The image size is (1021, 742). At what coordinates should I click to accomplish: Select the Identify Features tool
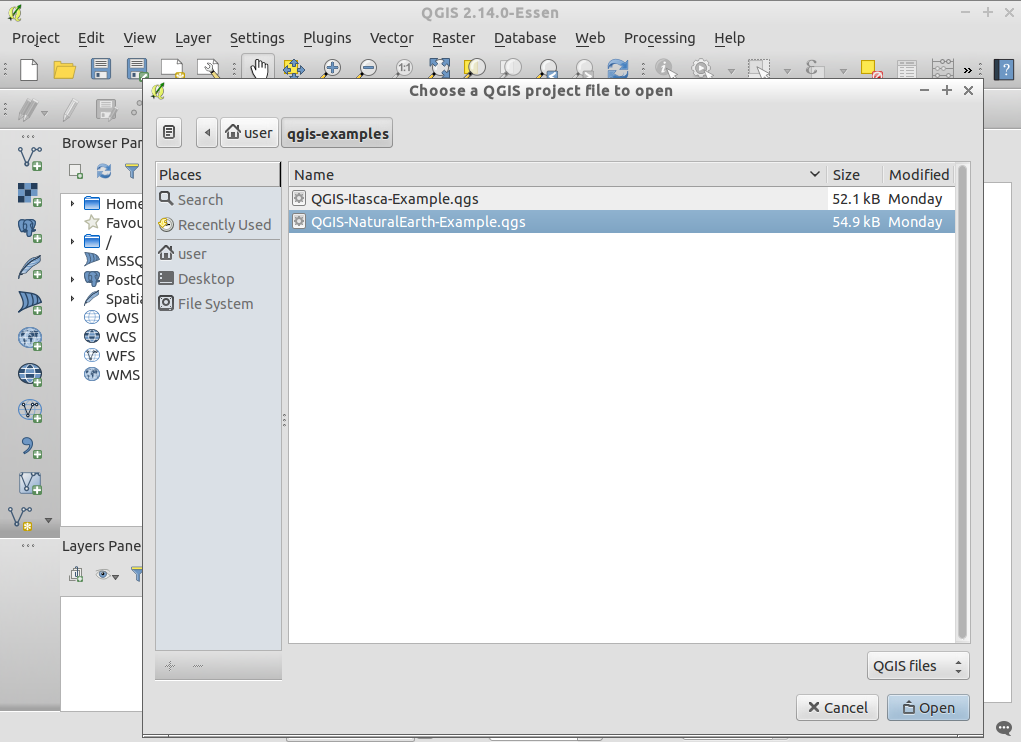coord(665,68)
